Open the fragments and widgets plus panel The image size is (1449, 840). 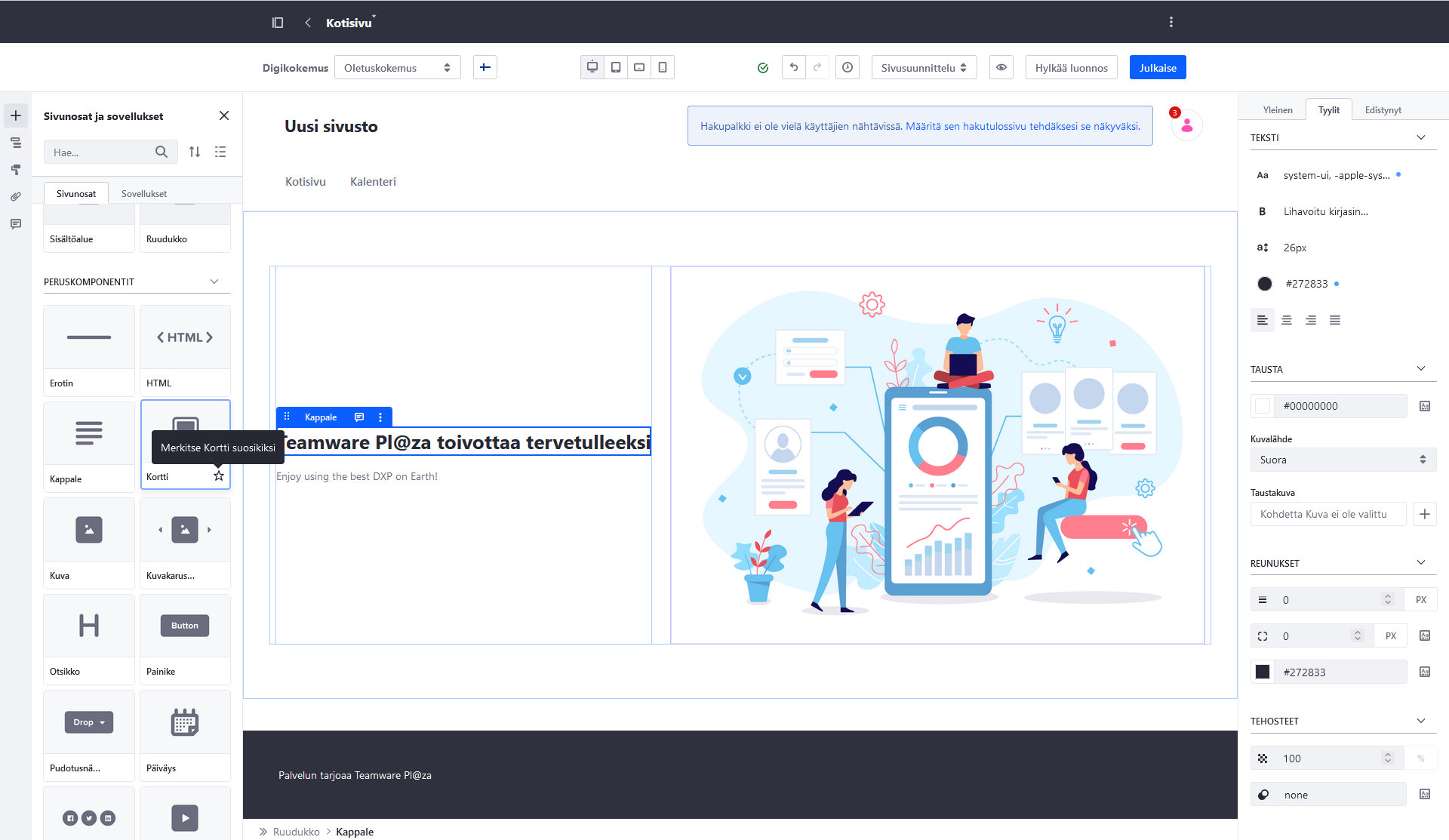coord(16,115)
